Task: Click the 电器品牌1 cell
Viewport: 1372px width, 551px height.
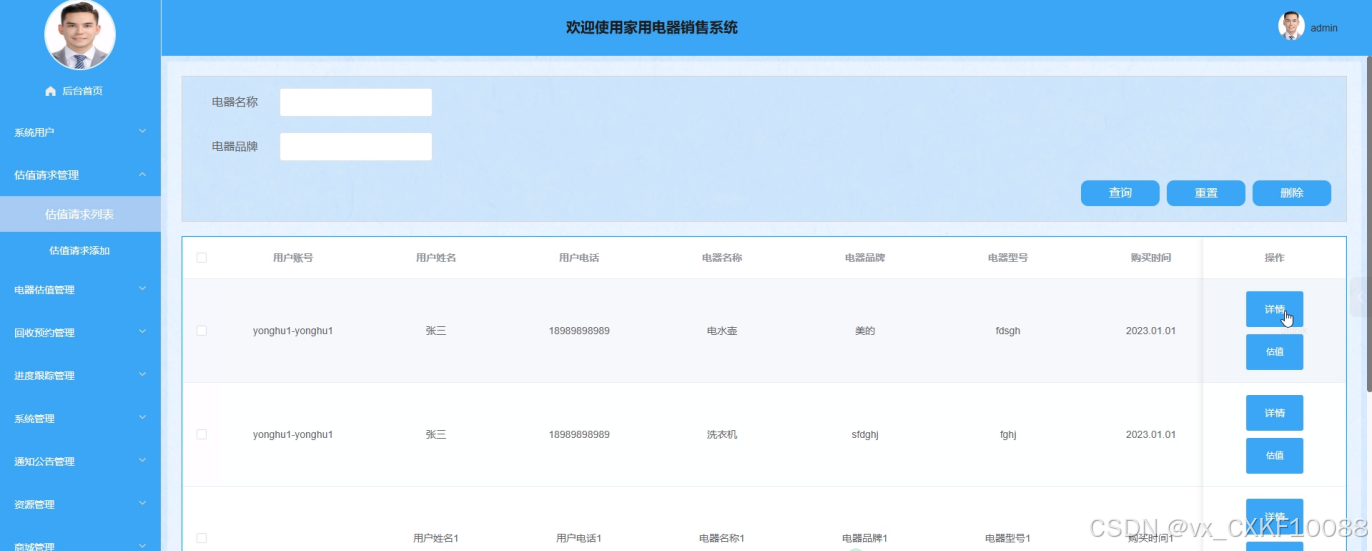Action: coord(865,538)
